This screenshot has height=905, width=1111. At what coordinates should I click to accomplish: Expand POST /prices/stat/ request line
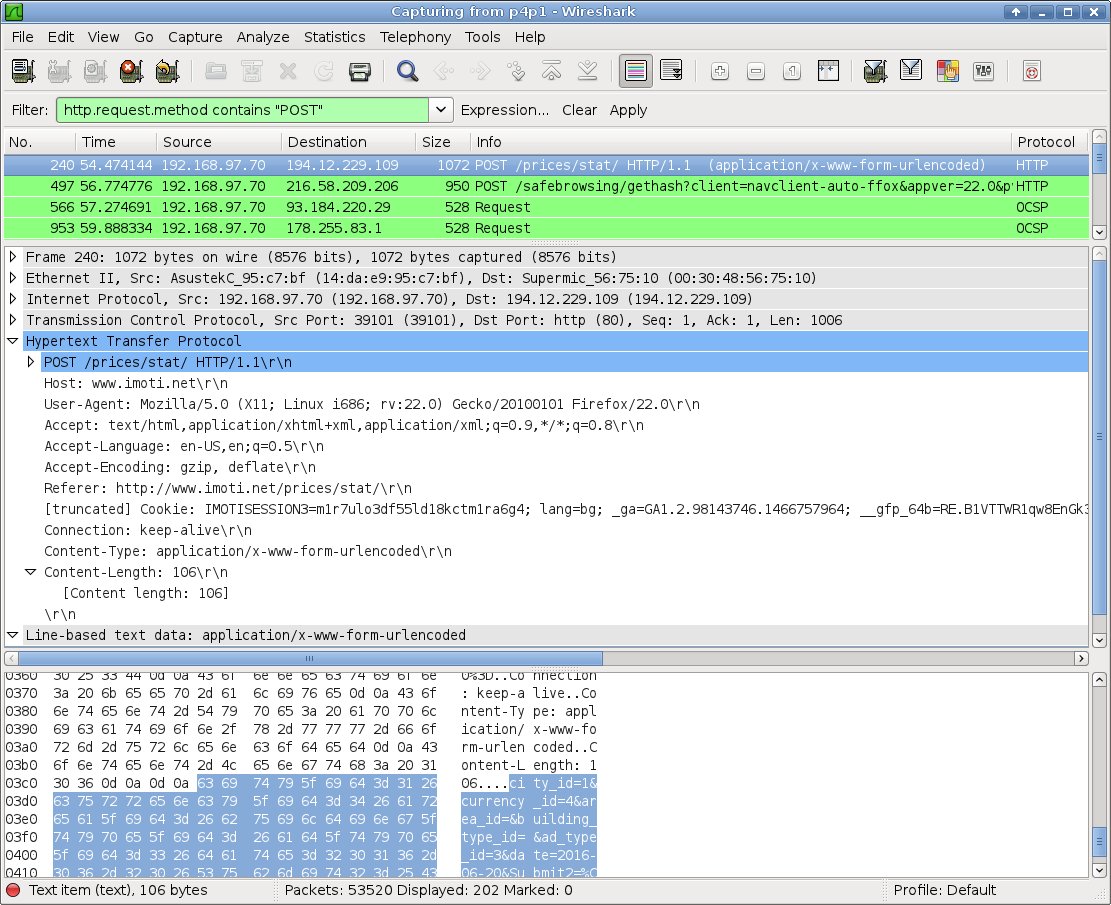click(30, 362)
